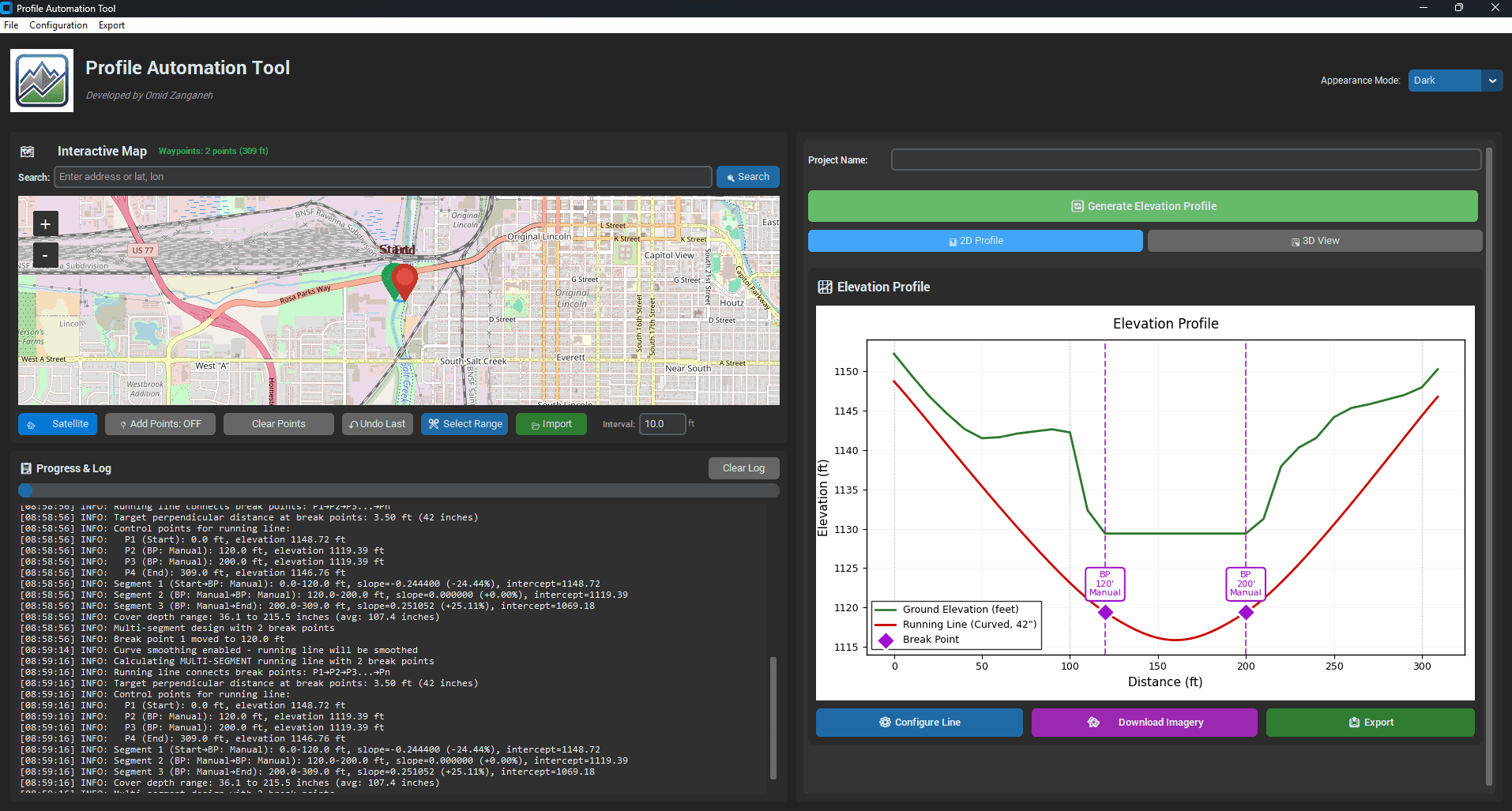The image size is (1512, 811).
Task: Zoom in on the map with plus control
Action: [45, 223]
